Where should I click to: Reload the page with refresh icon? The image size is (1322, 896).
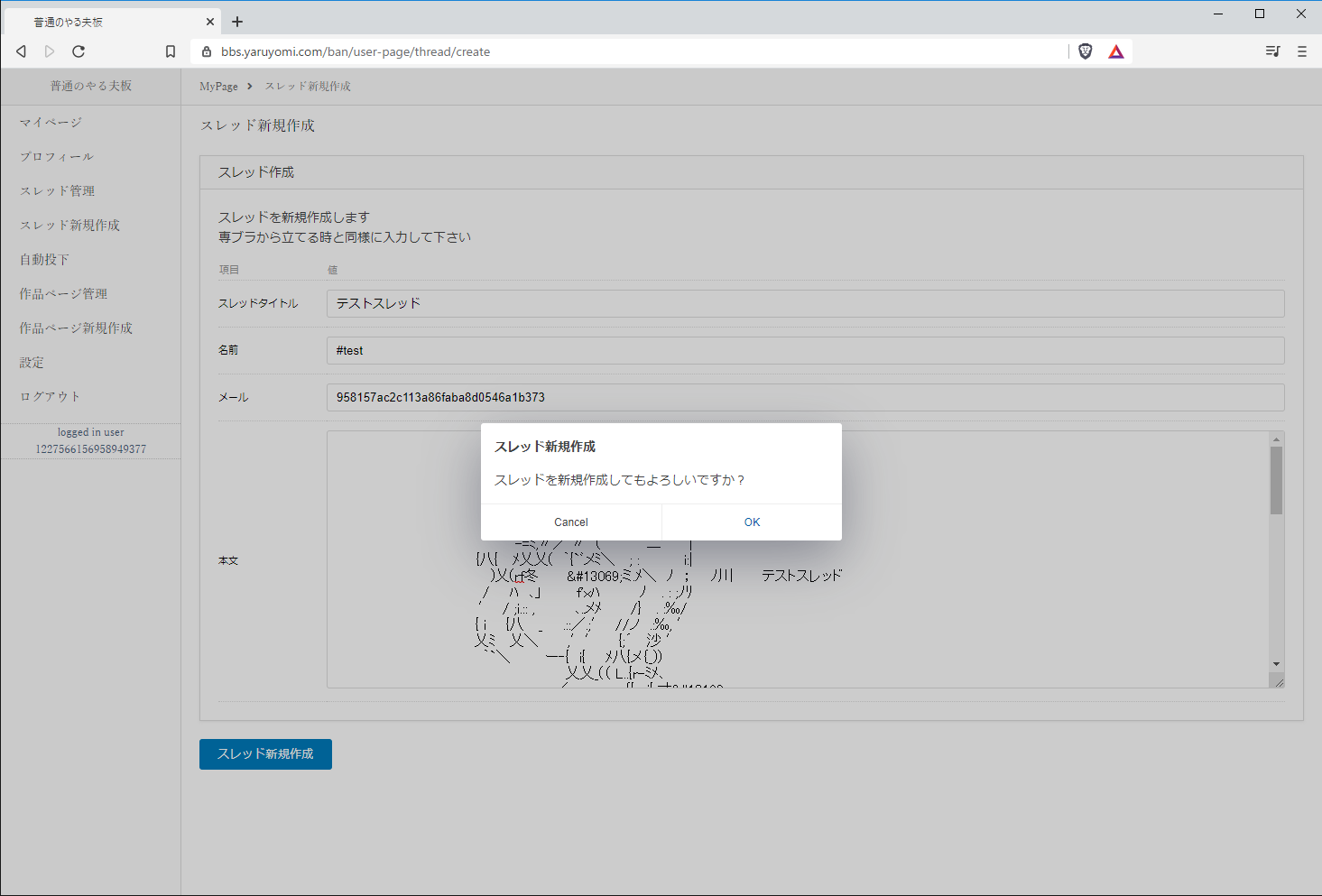point(79,51)
